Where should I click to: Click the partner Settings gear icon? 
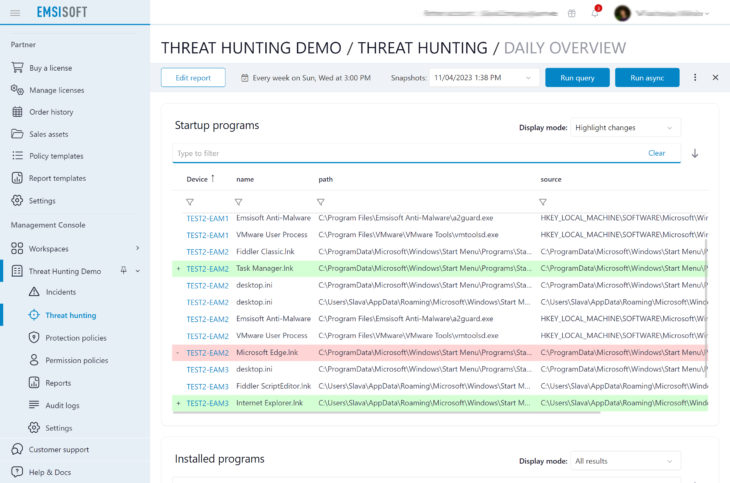coord(17,200)
